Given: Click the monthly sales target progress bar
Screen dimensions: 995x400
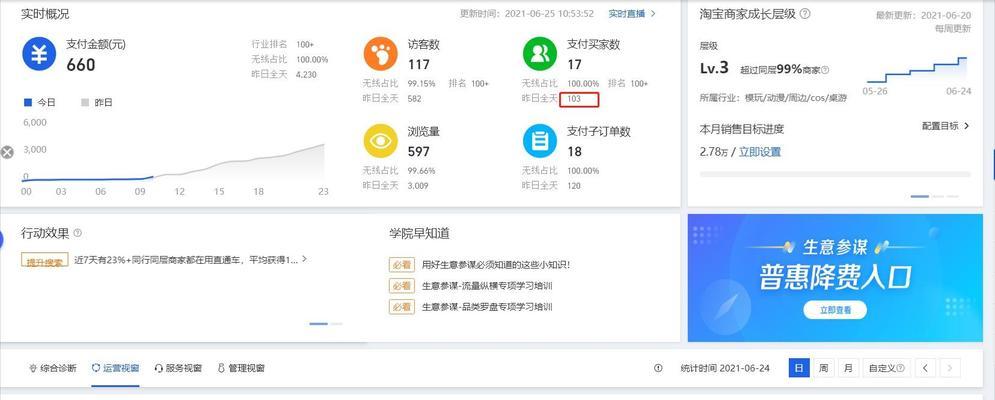Looking at the screenshot, I should coord(835,173).
